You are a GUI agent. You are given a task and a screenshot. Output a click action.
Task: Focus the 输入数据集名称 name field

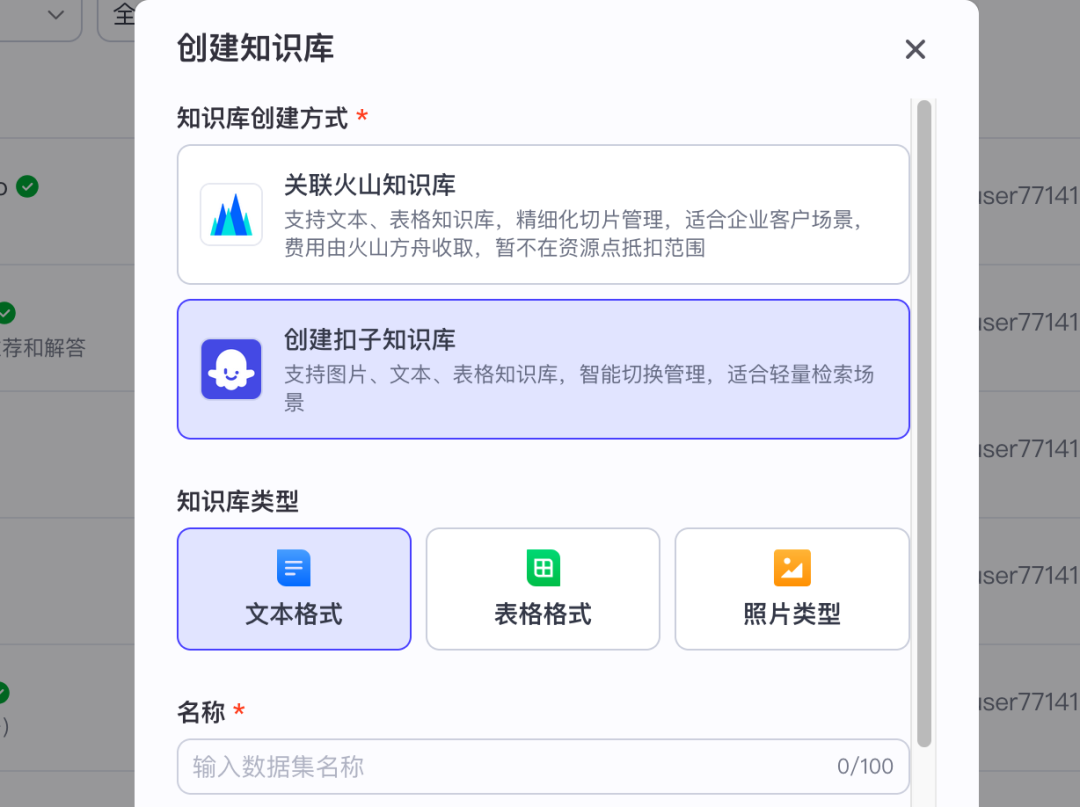click(x=500, y=767)
